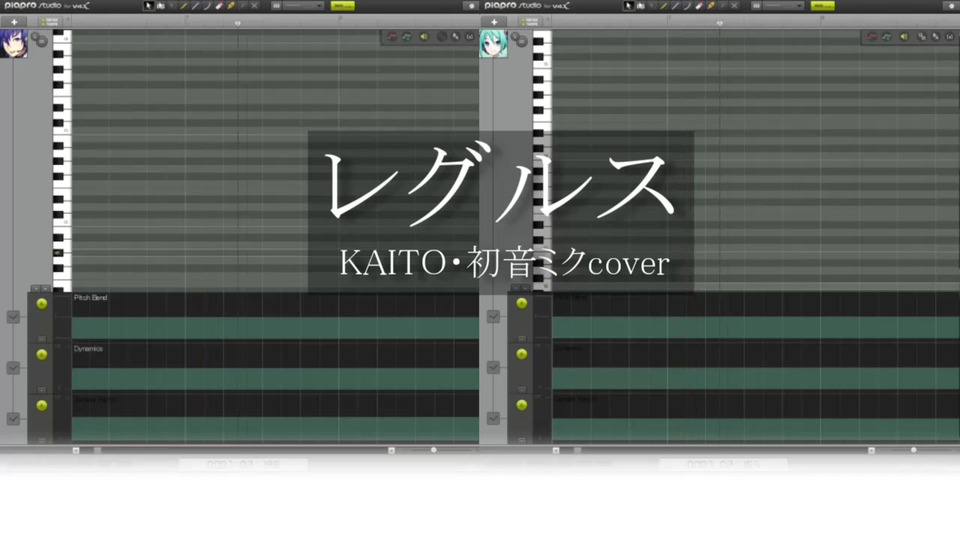Click the green button in right editor toolbar
960x540 pixels.
822,6
